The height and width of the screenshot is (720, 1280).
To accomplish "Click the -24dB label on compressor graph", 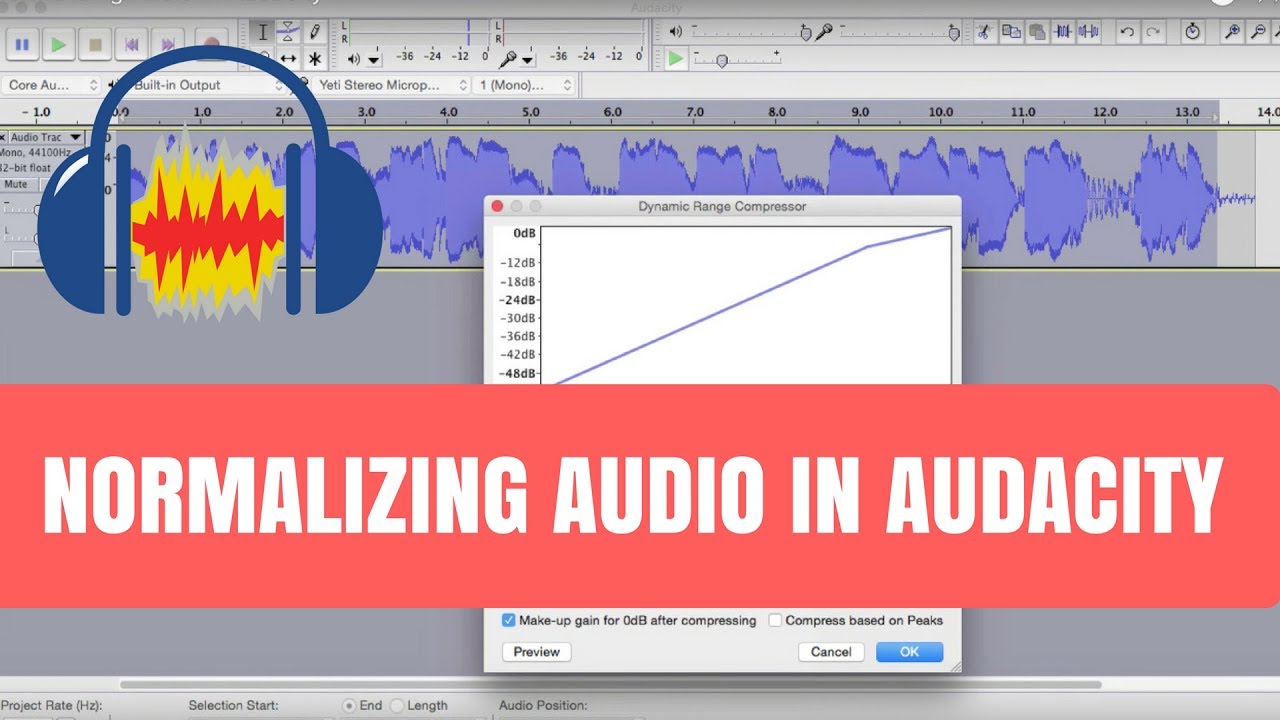I will coord(518,300).
